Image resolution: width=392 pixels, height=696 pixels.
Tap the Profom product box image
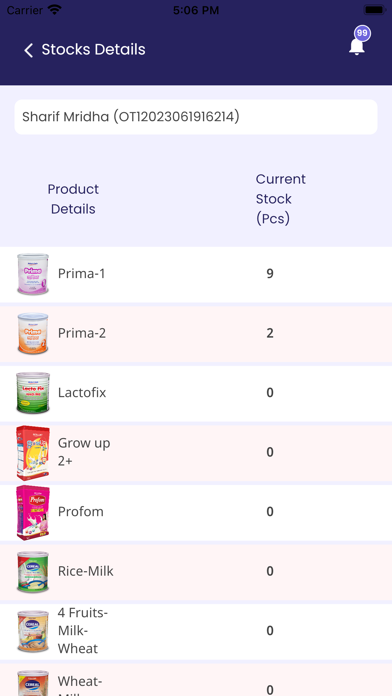click(33, 512)
